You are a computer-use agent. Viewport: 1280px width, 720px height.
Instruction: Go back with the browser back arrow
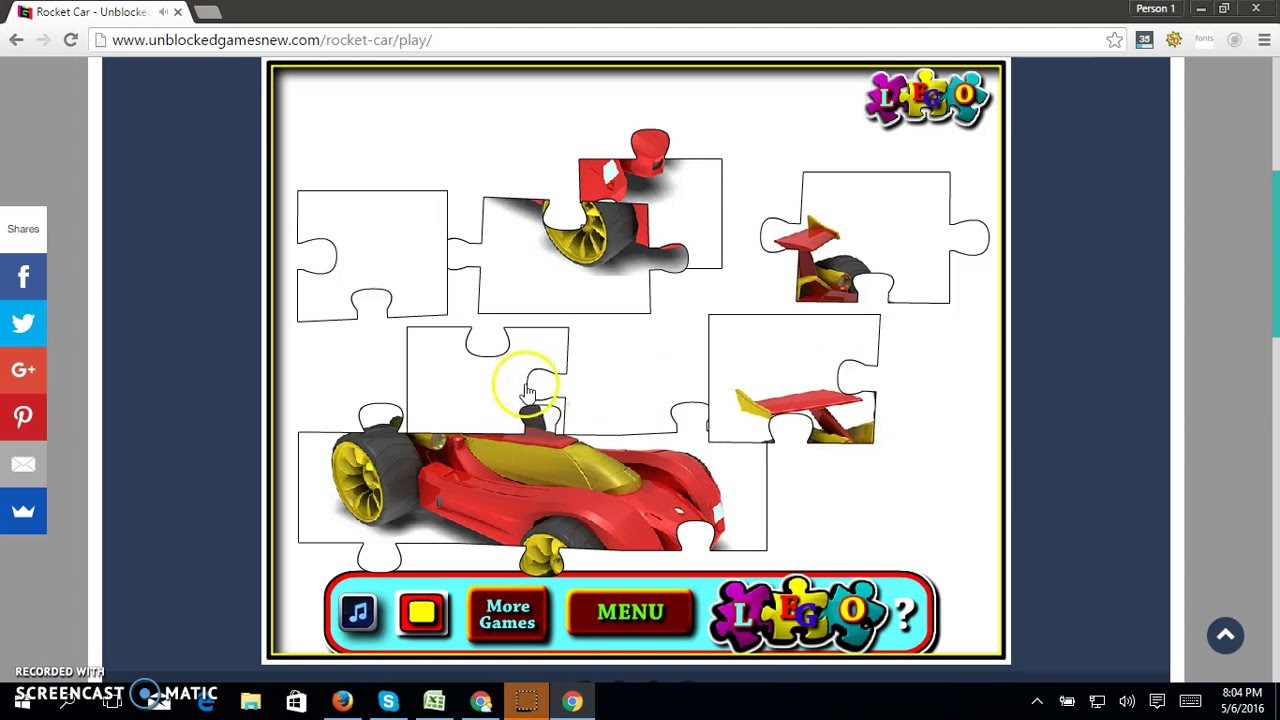[16, 40]
